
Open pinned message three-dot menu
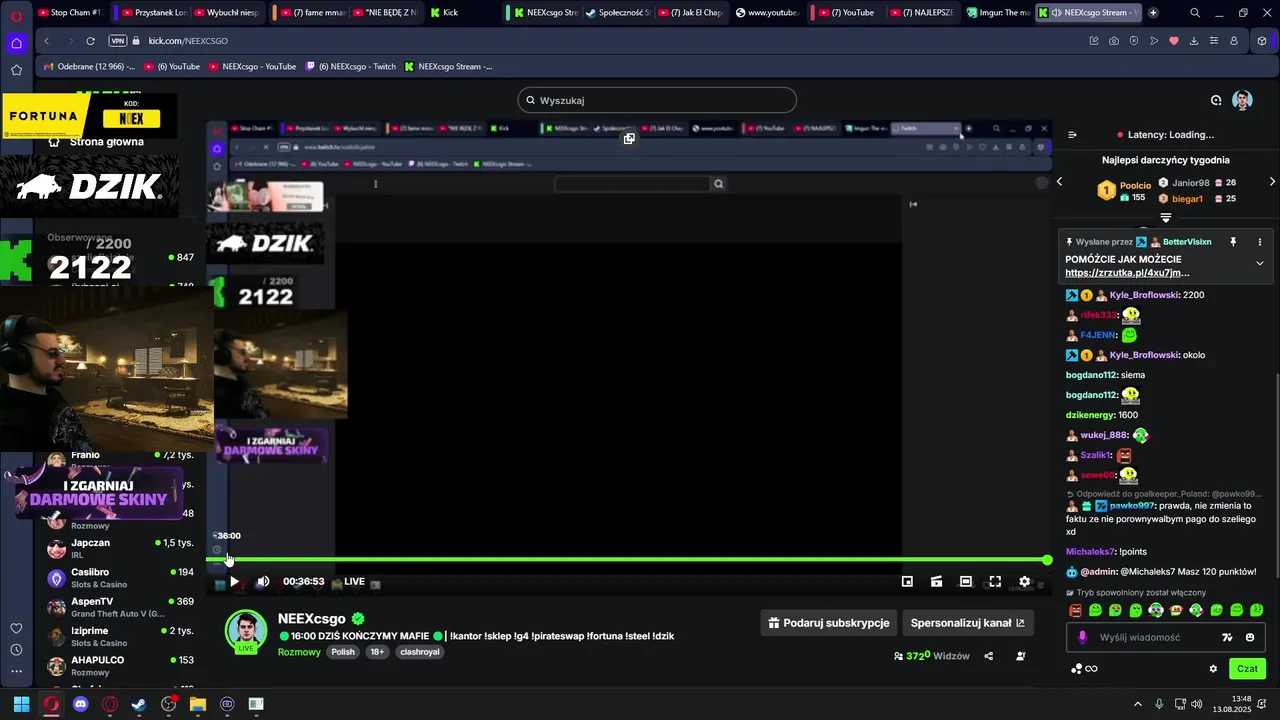tap(1259, 242)
